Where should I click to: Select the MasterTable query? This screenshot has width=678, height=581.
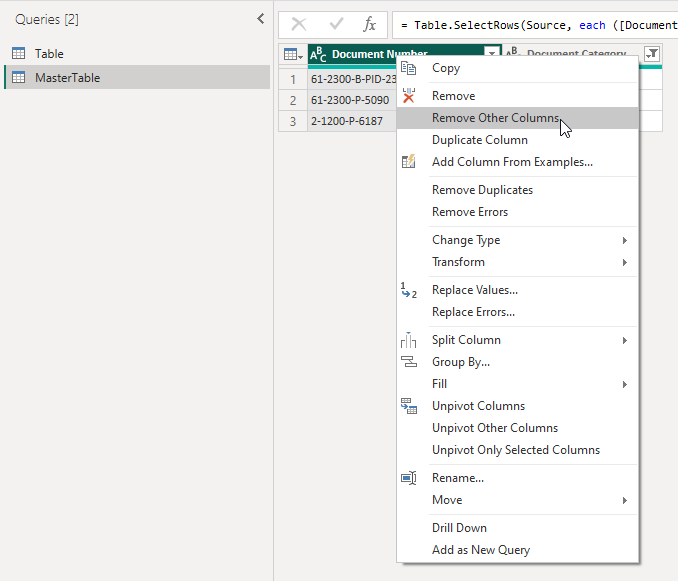137,77
